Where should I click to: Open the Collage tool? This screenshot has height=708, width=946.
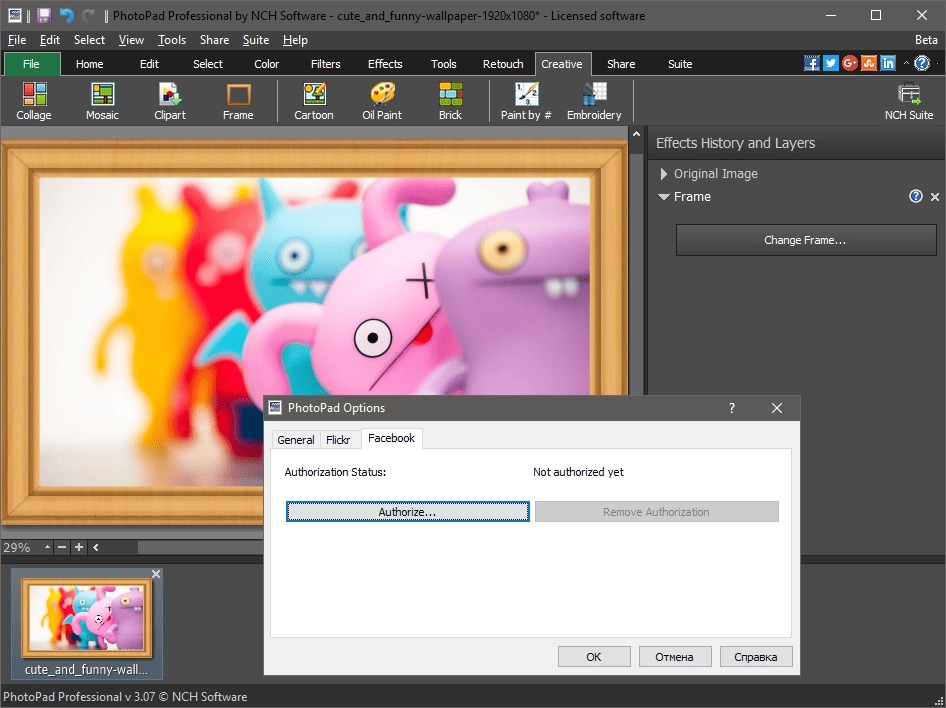coord(34,101)
